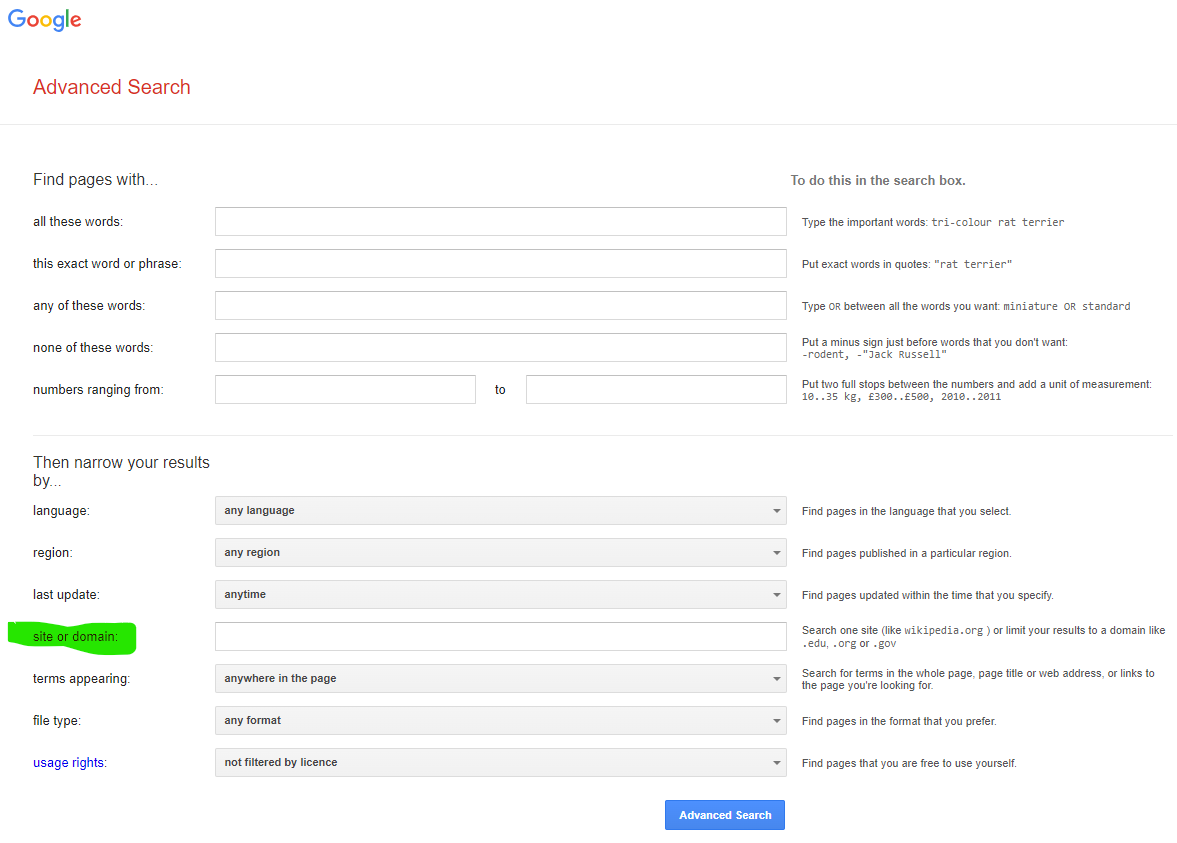
Task: Click the dropdown arrow beside "any region"
Action: point(777,552)
